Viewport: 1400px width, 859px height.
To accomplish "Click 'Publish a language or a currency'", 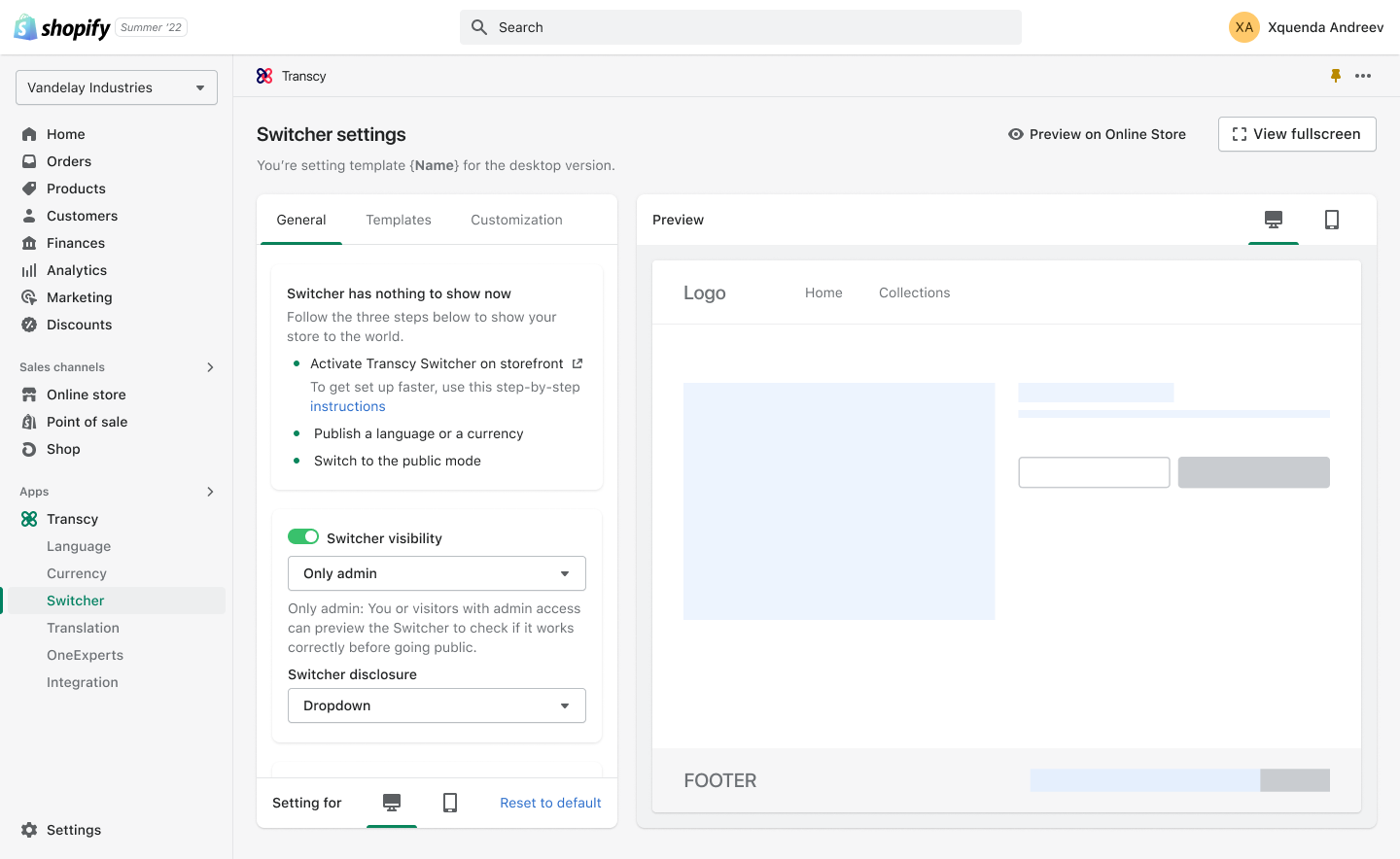I will pyautogui.click(x=419, y=433).
